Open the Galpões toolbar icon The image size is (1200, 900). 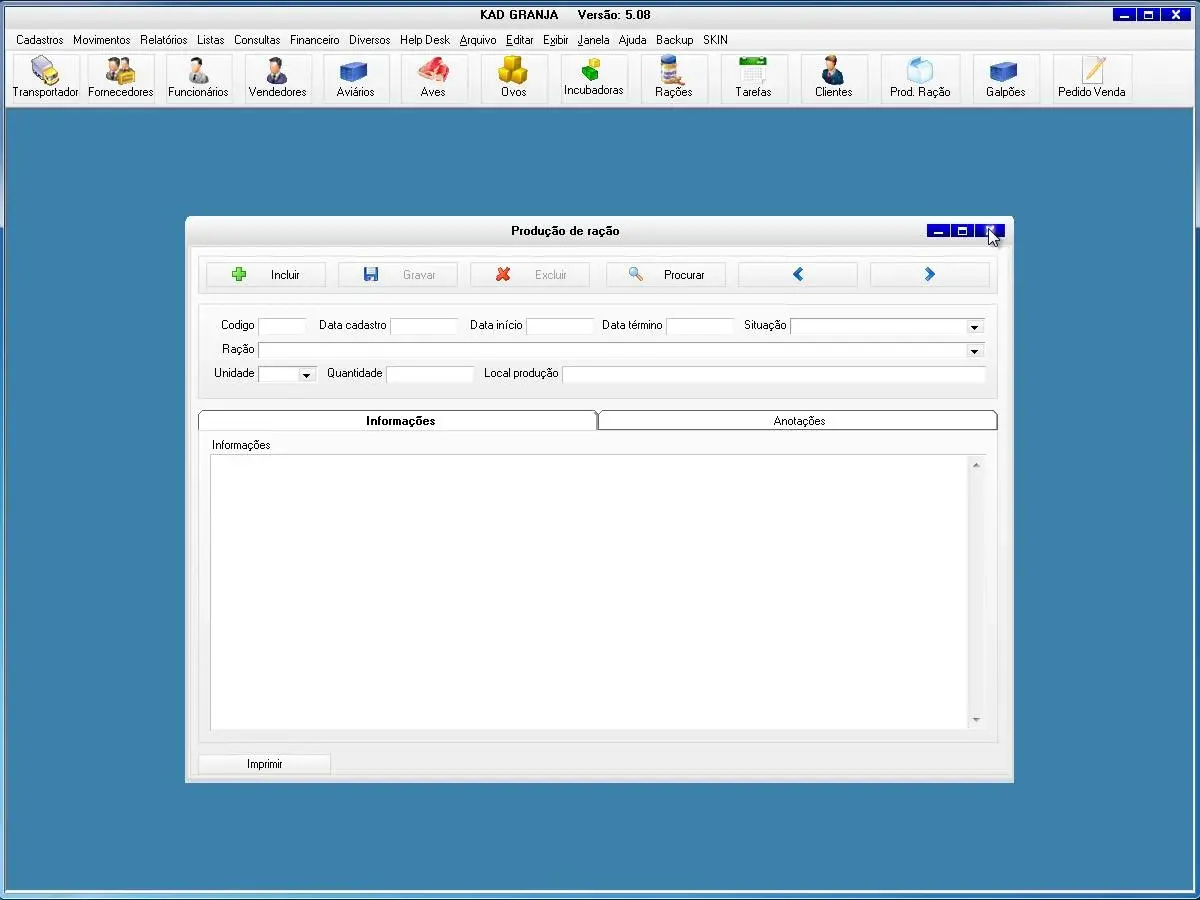pyautogui.click(x=1005, y=78)
